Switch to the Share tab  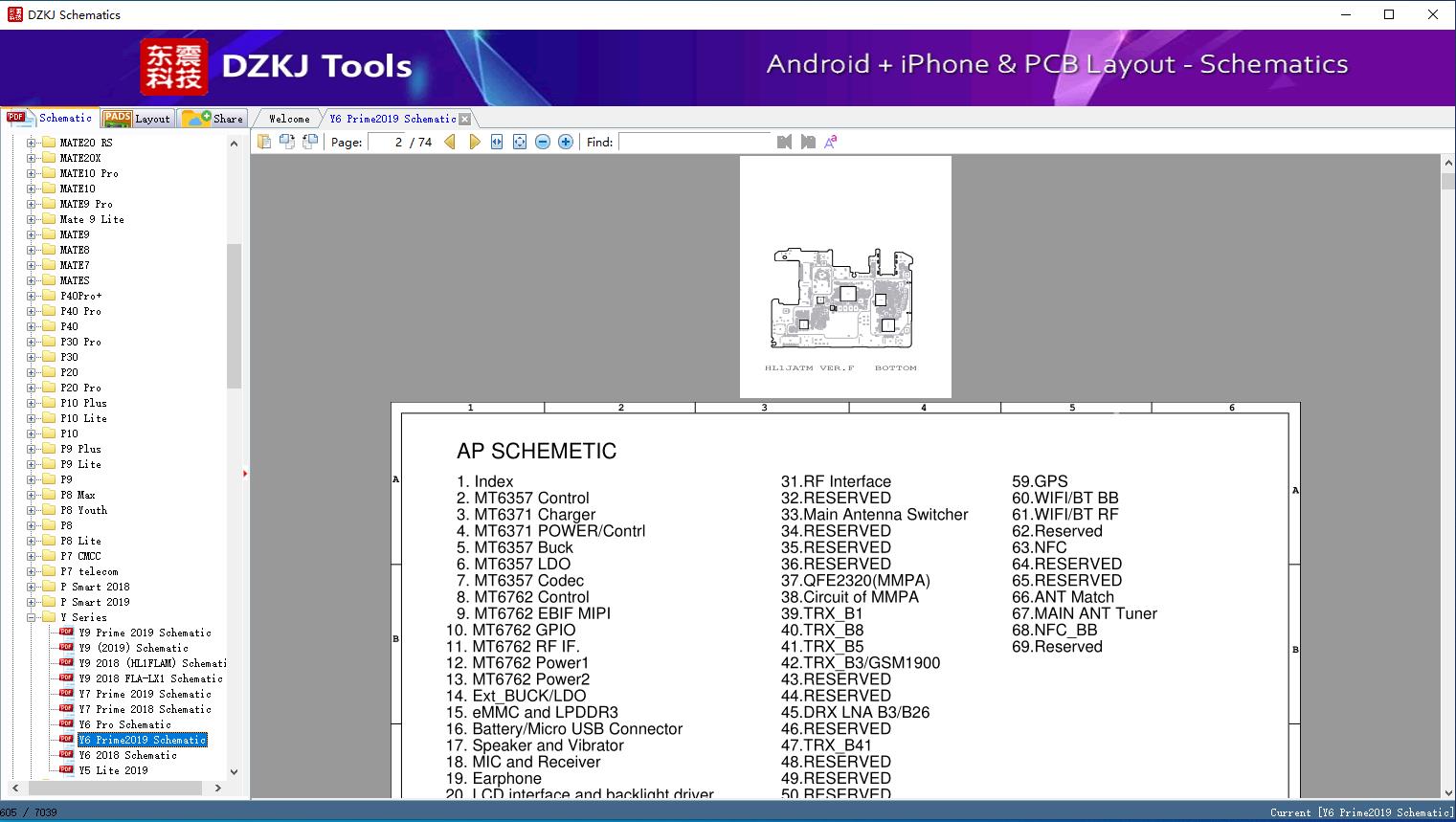(x=213, y=119)
